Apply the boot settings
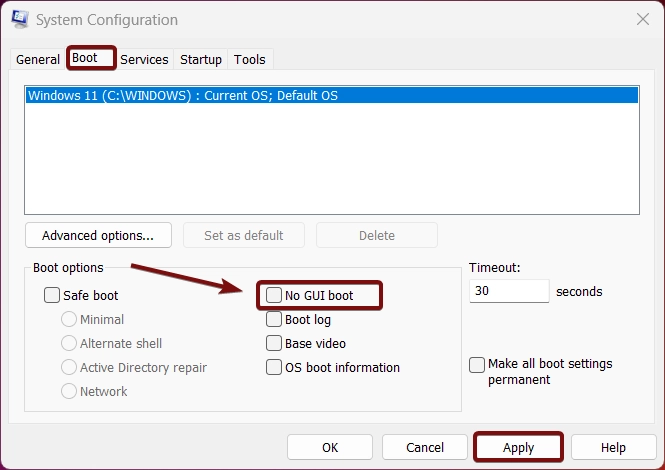Image resolution: width=665 pixels, height=470 pixels. [x=518, y=448]
